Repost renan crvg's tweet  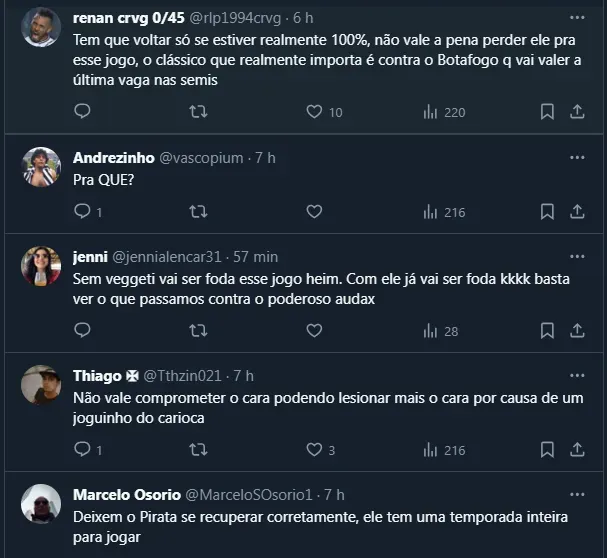[x=198, y=112]
